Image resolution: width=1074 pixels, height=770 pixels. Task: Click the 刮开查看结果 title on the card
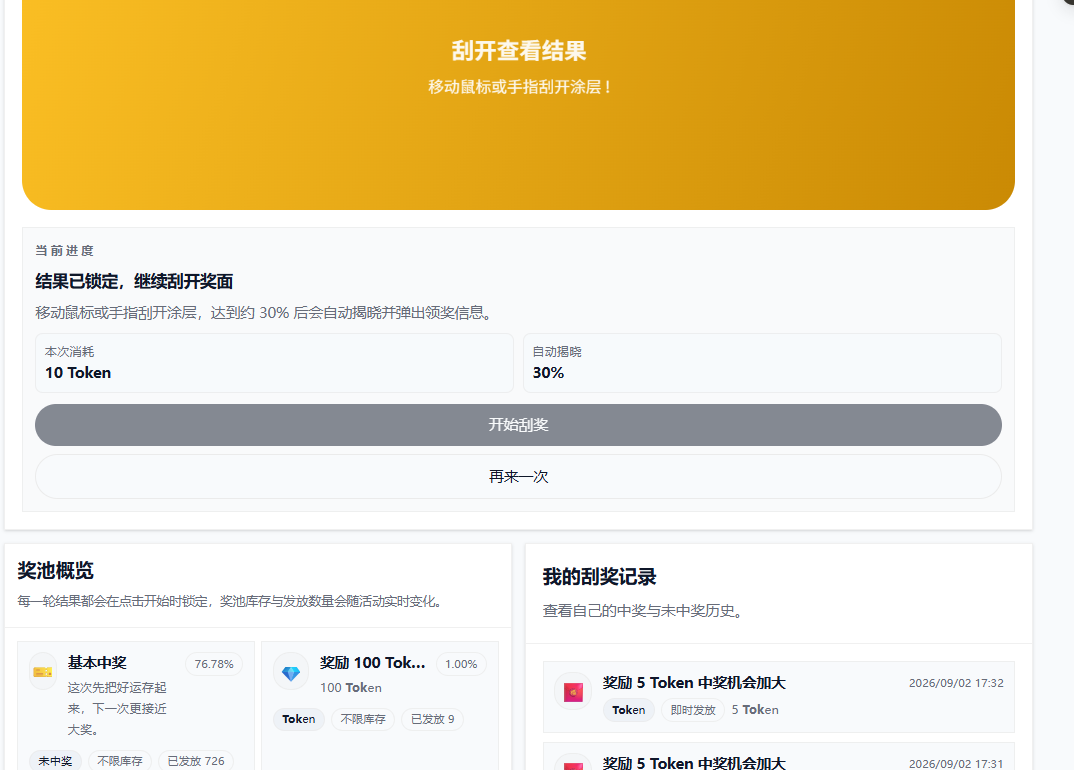pos(519,51)
